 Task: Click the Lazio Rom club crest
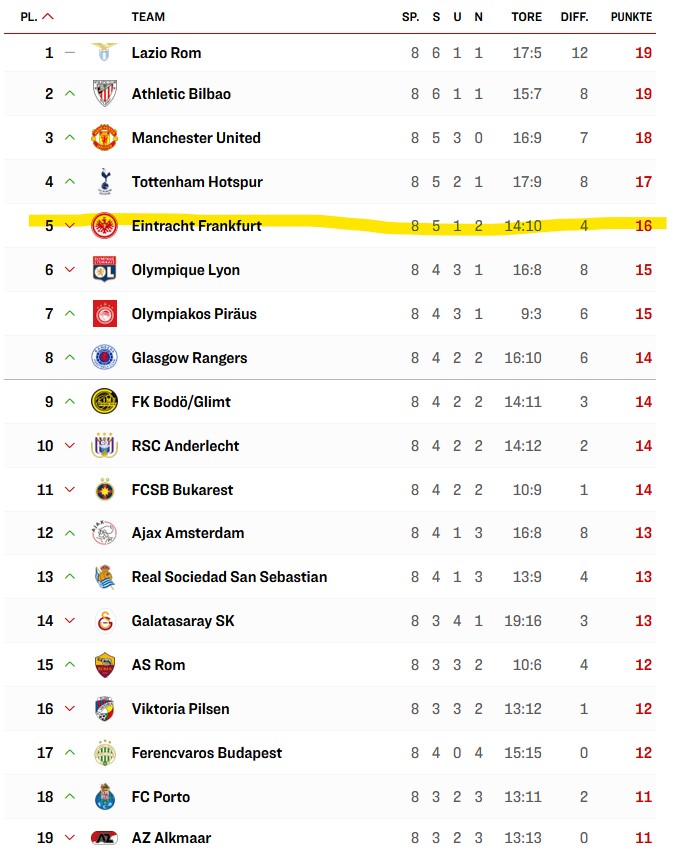click(x=104, y=53)
